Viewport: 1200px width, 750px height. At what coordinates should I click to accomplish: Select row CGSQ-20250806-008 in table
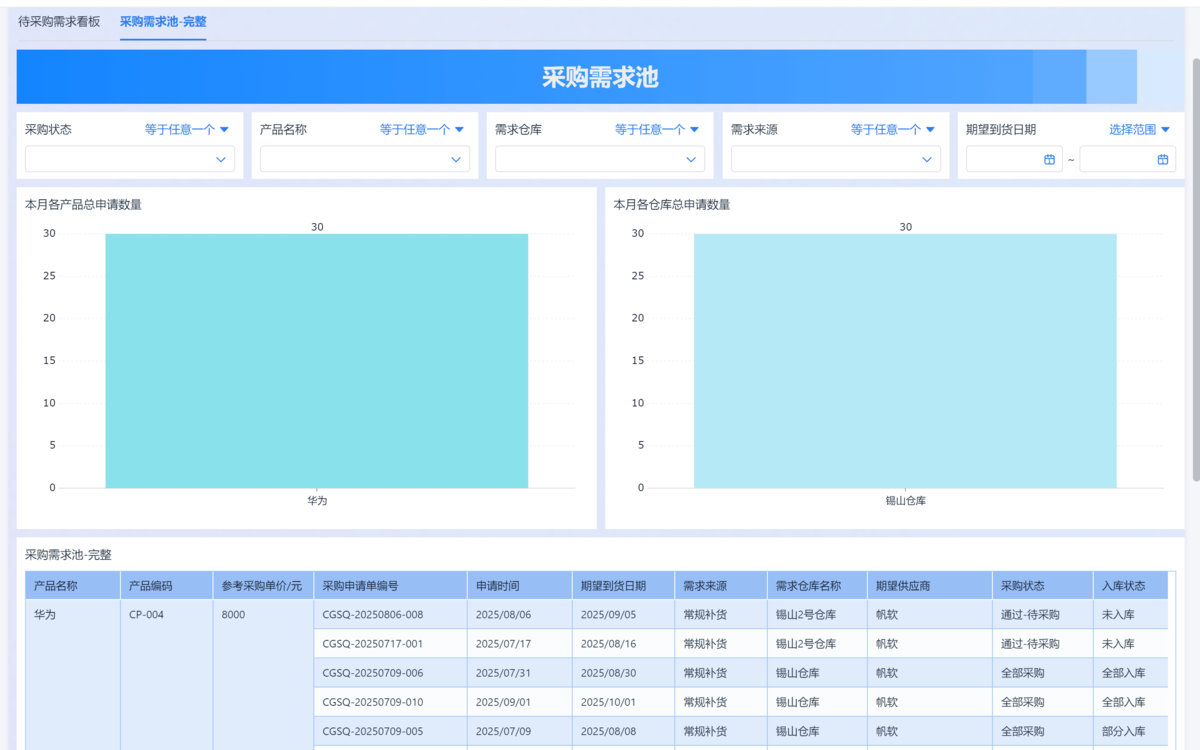click(x=373, y=615)
